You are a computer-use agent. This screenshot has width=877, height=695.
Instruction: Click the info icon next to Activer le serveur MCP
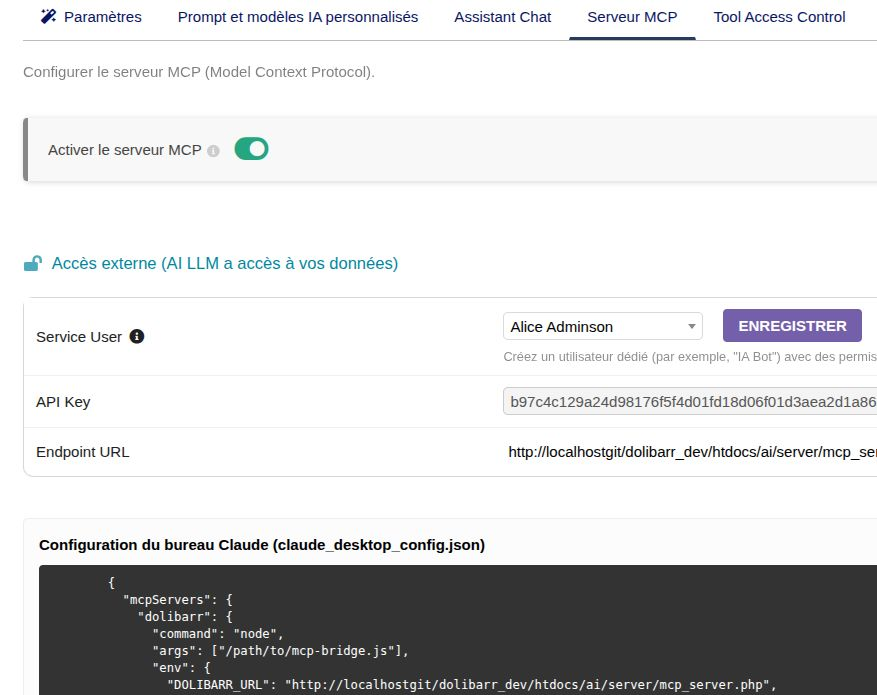tap(213, 151)
